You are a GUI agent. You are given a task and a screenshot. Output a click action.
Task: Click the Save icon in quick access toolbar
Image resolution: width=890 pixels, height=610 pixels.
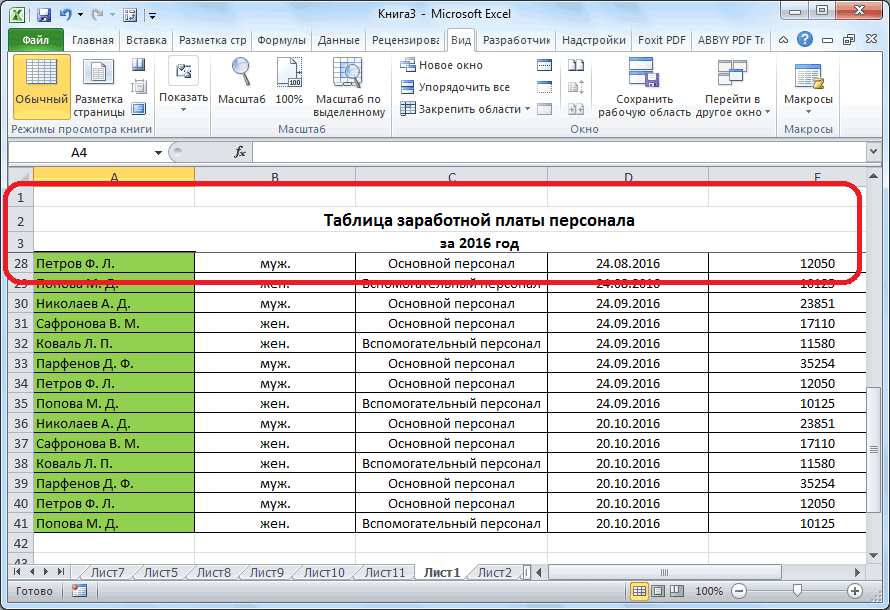point(44,15)
